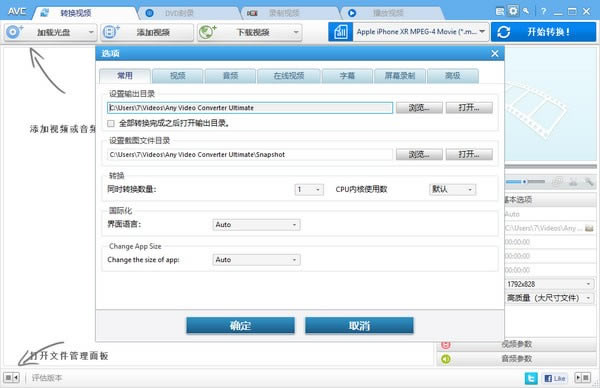Click 浏览... for the output directory
This screenshot has width=600, height=388.
click(419, 108)
